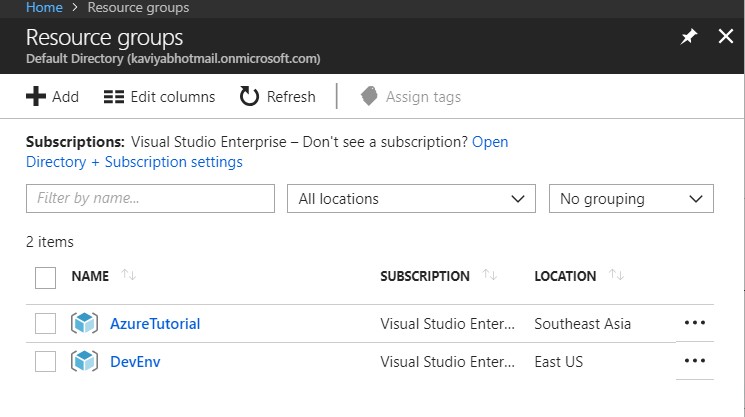Check the AzureTutorial row checkbox
Viewport: 745px width, 417px height.
[45, 324]
